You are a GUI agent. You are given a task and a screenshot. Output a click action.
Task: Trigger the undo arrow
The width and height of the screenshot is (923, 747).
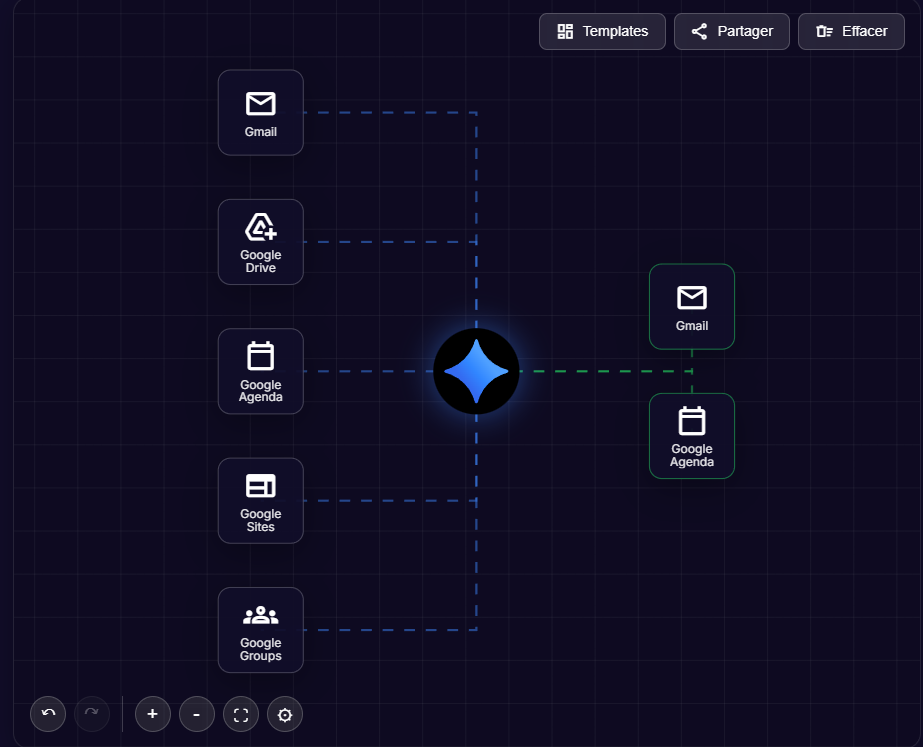coord(47,714)
